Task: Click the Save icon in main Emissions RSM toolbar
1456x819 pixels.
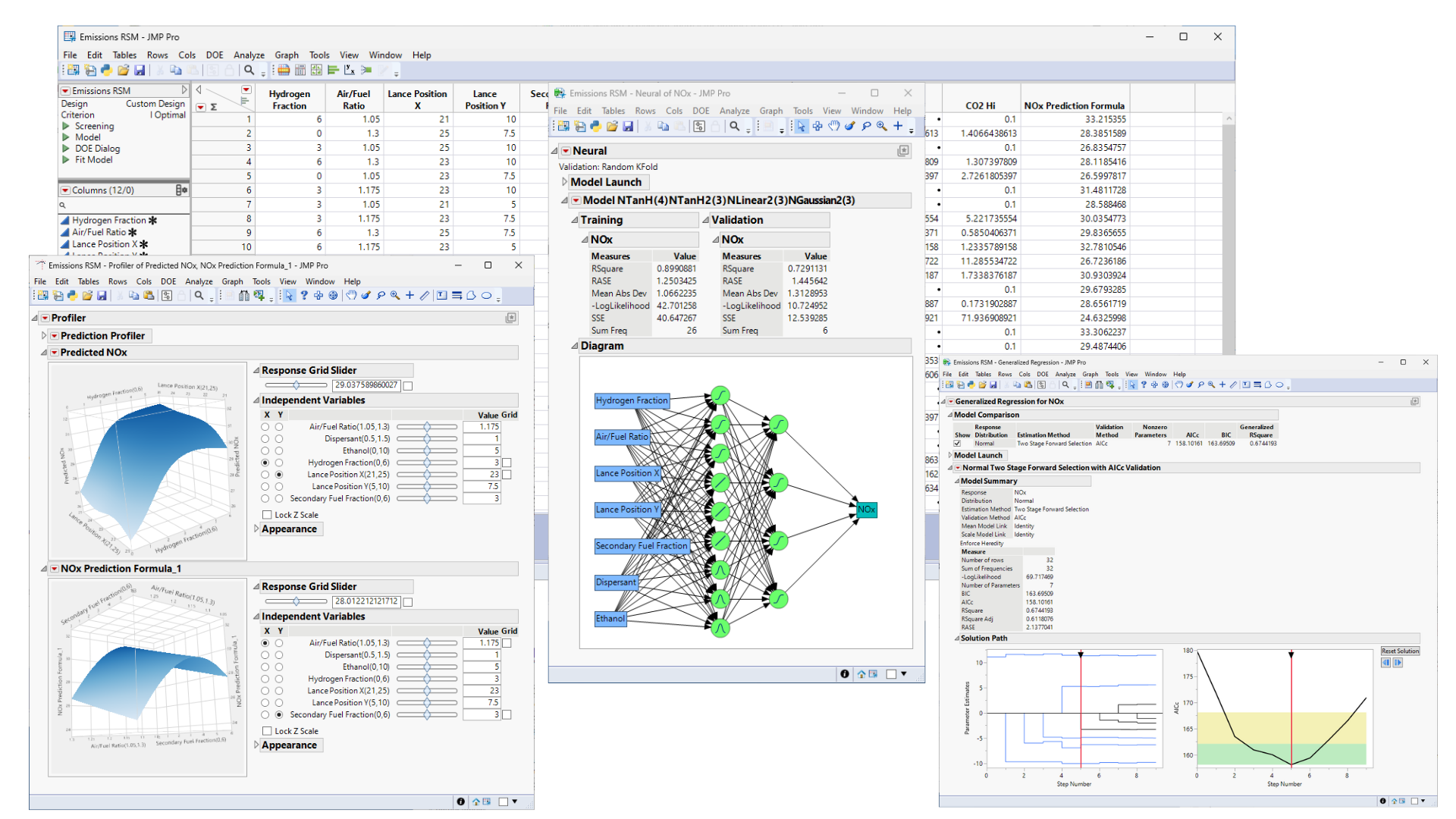Action: pyautogui.click(x=140, y=71)
